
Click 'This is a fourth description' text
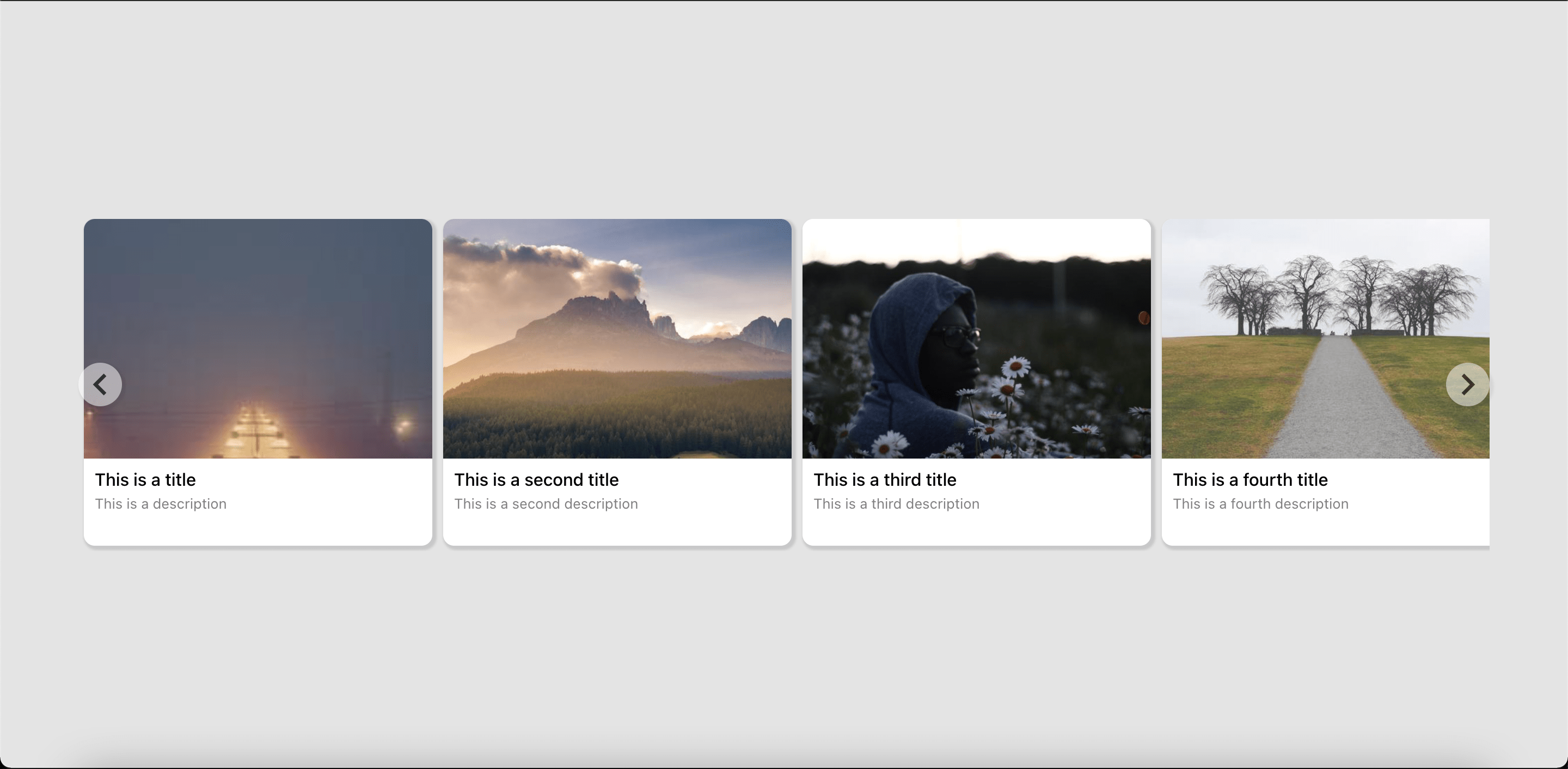[x=1260, y=504]
